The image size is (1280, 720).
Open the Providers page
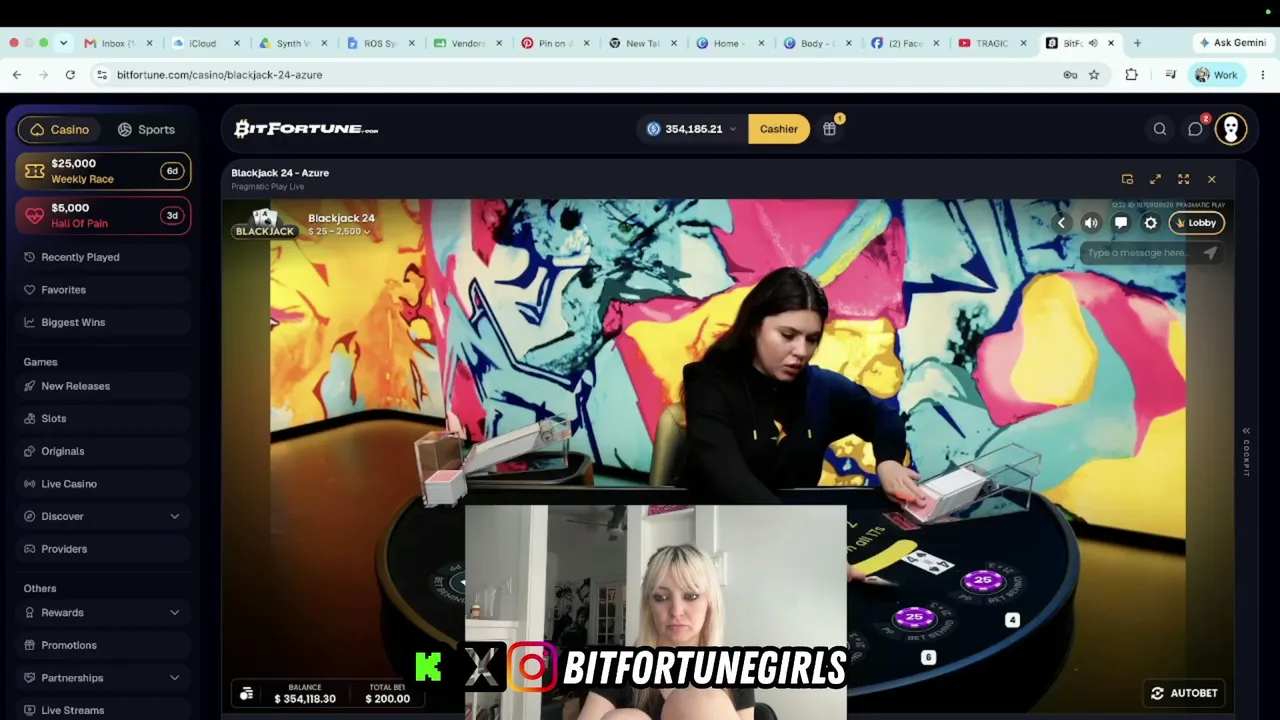coord(103,549)
